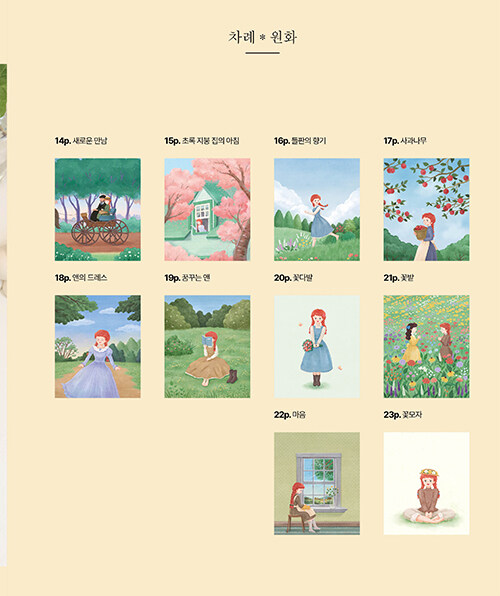Click the '23p. 꽃모자' caption
The width and height of the screenshot is (500, 596).
click(403, 415)
